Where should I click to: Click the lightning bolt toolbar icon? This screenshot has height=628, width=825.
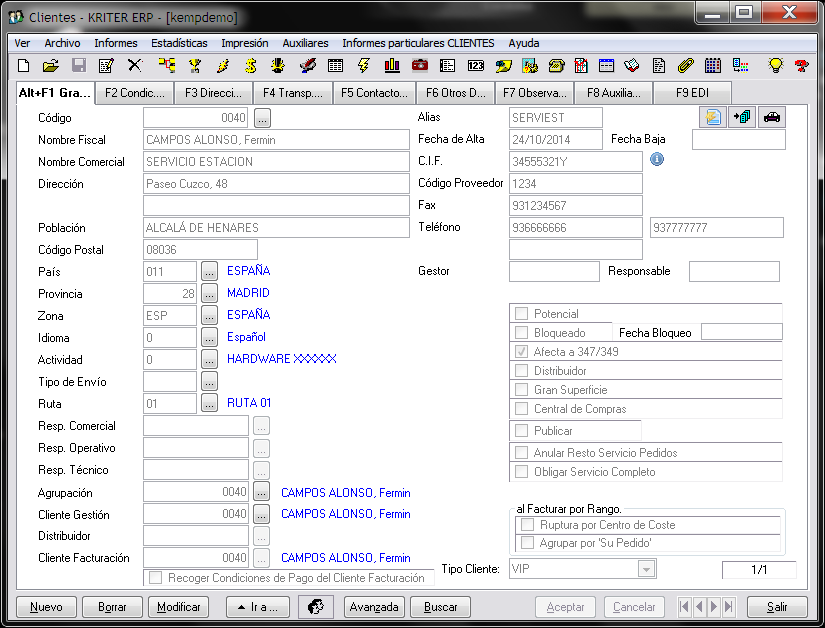point(364,66)
